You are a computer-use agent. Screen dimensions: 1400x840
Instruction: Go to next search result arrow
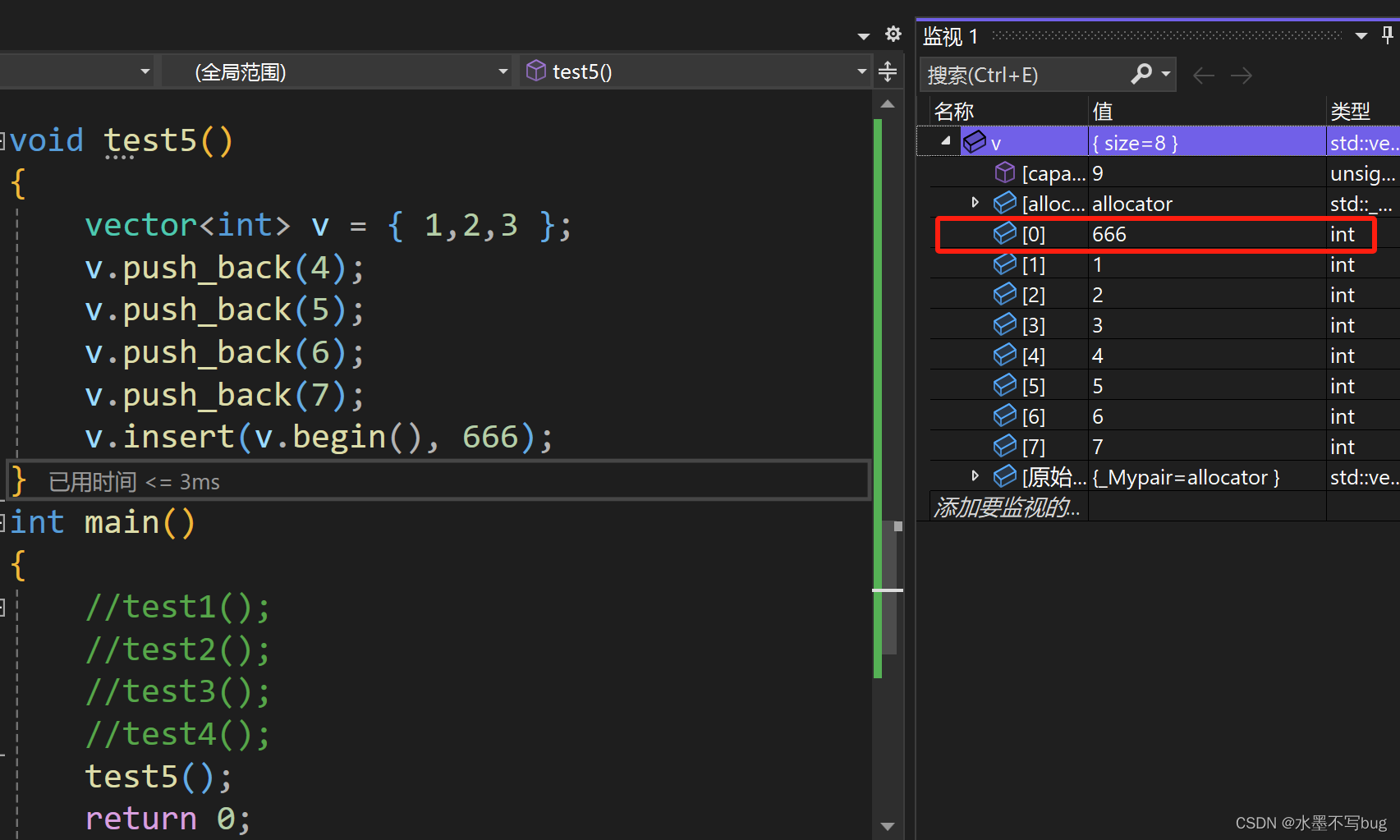point(1242,76)
